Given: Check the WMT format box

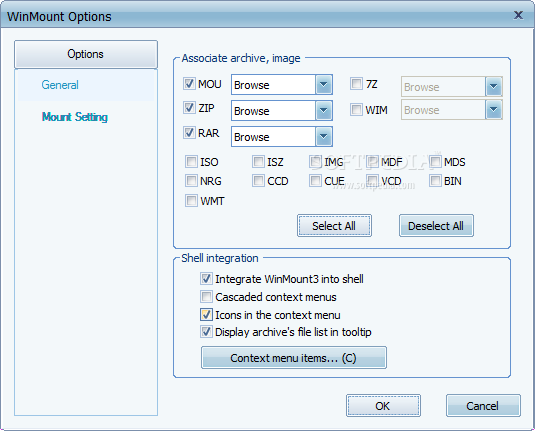Looking at the screenshot, I should tap(191, 201).
